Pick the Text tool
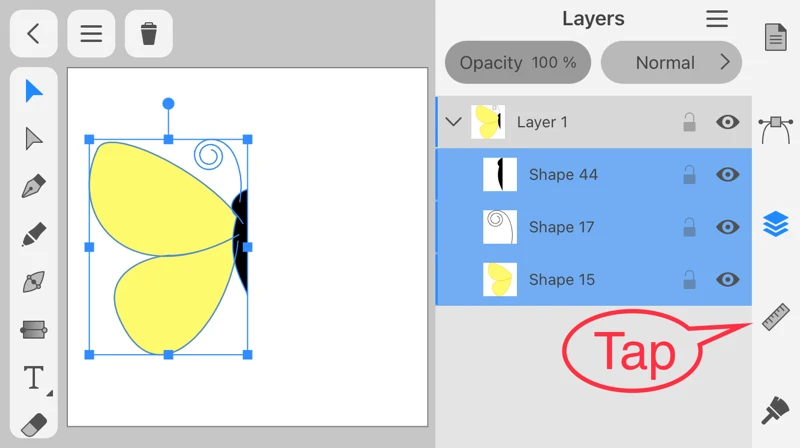This screenshot has height=448, width=800. pyautogui.click(x=33, y=378)
